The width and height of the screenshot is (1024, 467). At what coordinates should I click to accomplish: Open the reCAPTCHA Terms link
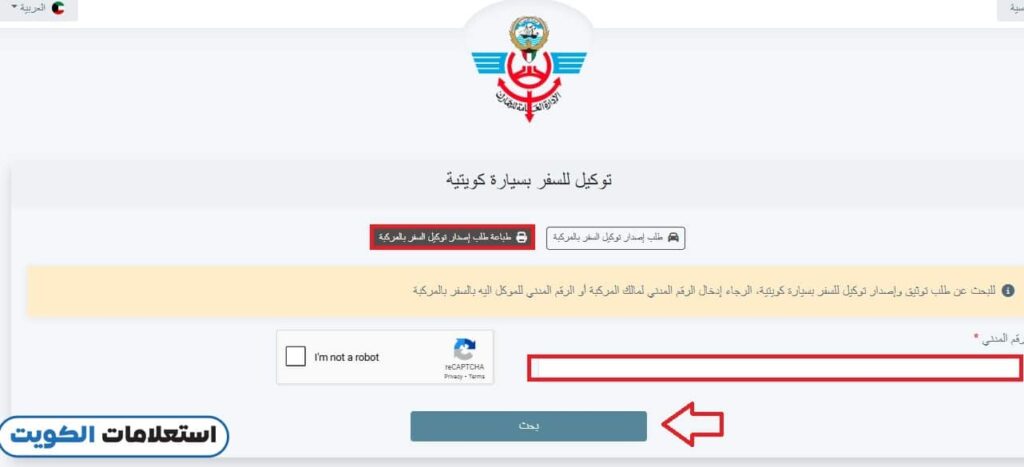(x=477, y=377)
